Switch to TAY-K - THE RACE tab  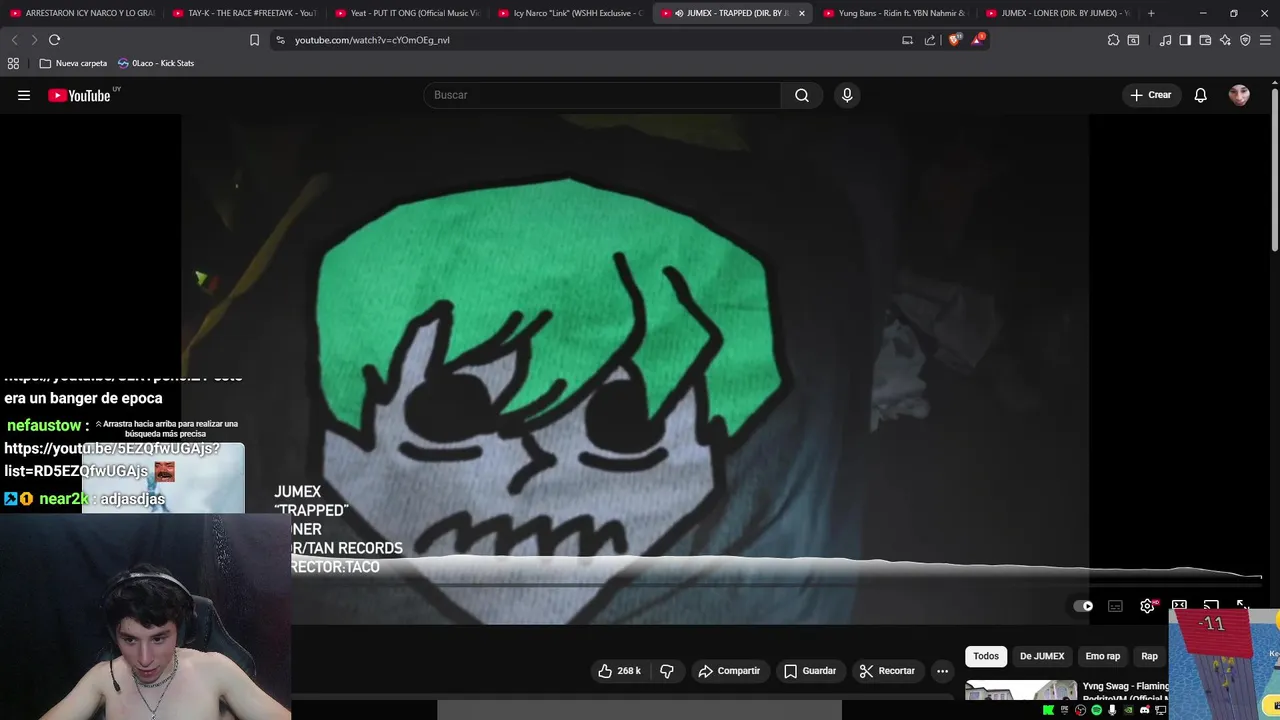pos(244,13)
